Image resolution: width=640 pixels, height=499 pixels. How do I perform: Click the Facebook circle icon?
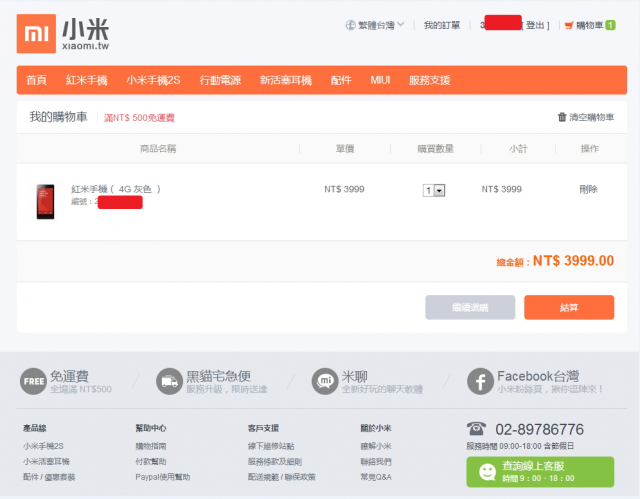pos(480,381)
